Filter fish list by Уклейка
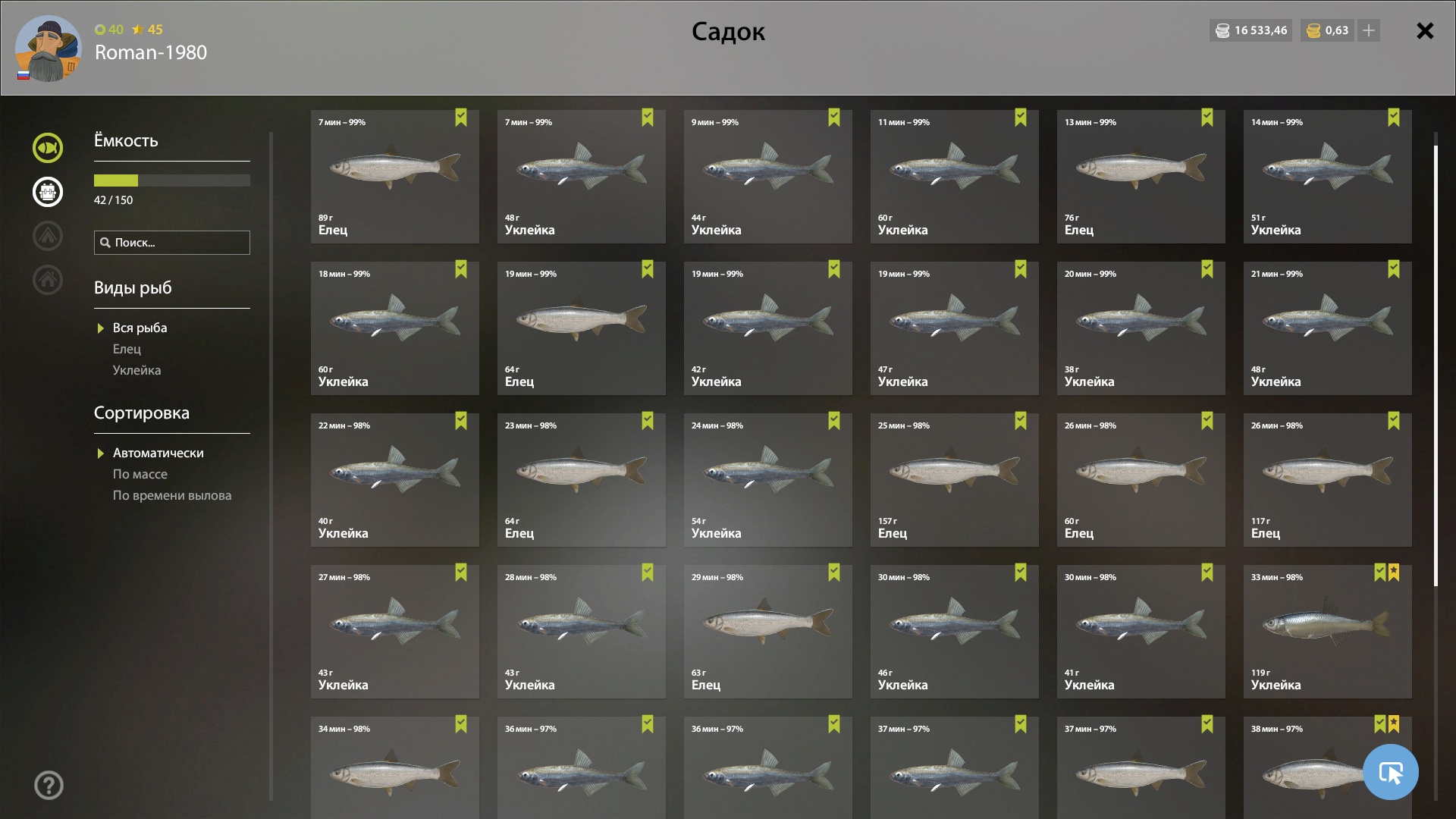1456x819 pixels. [136, 370]
